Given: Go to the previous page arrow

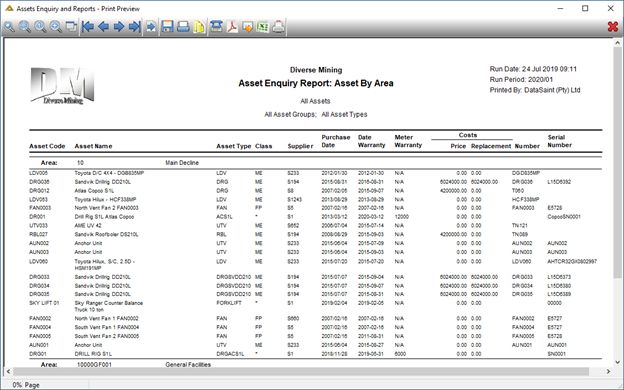Looking at the screenshot, I should coord(103,27).
